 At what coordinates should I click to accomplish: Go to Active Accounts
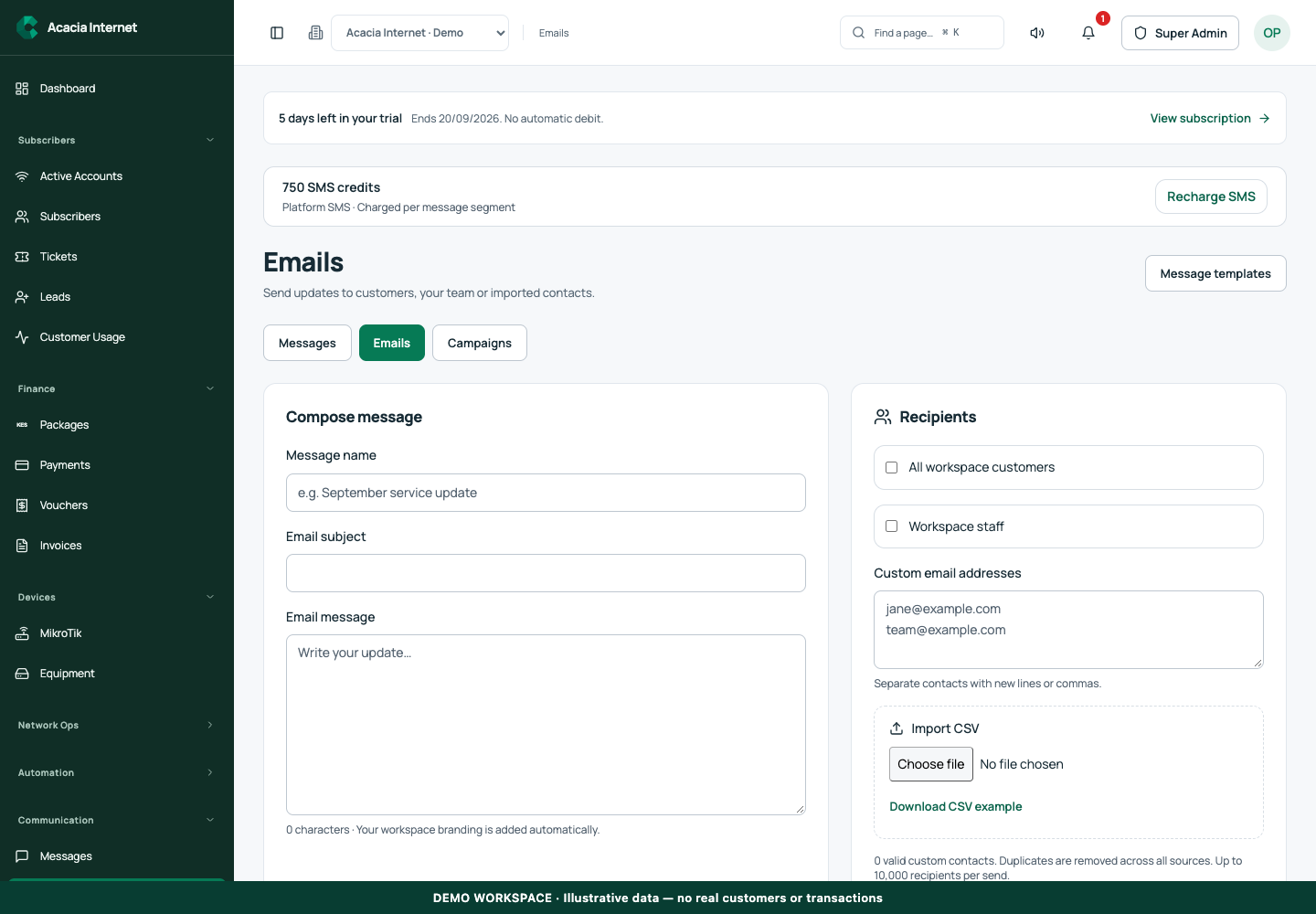pyautogui.click(x=117, y=176)
